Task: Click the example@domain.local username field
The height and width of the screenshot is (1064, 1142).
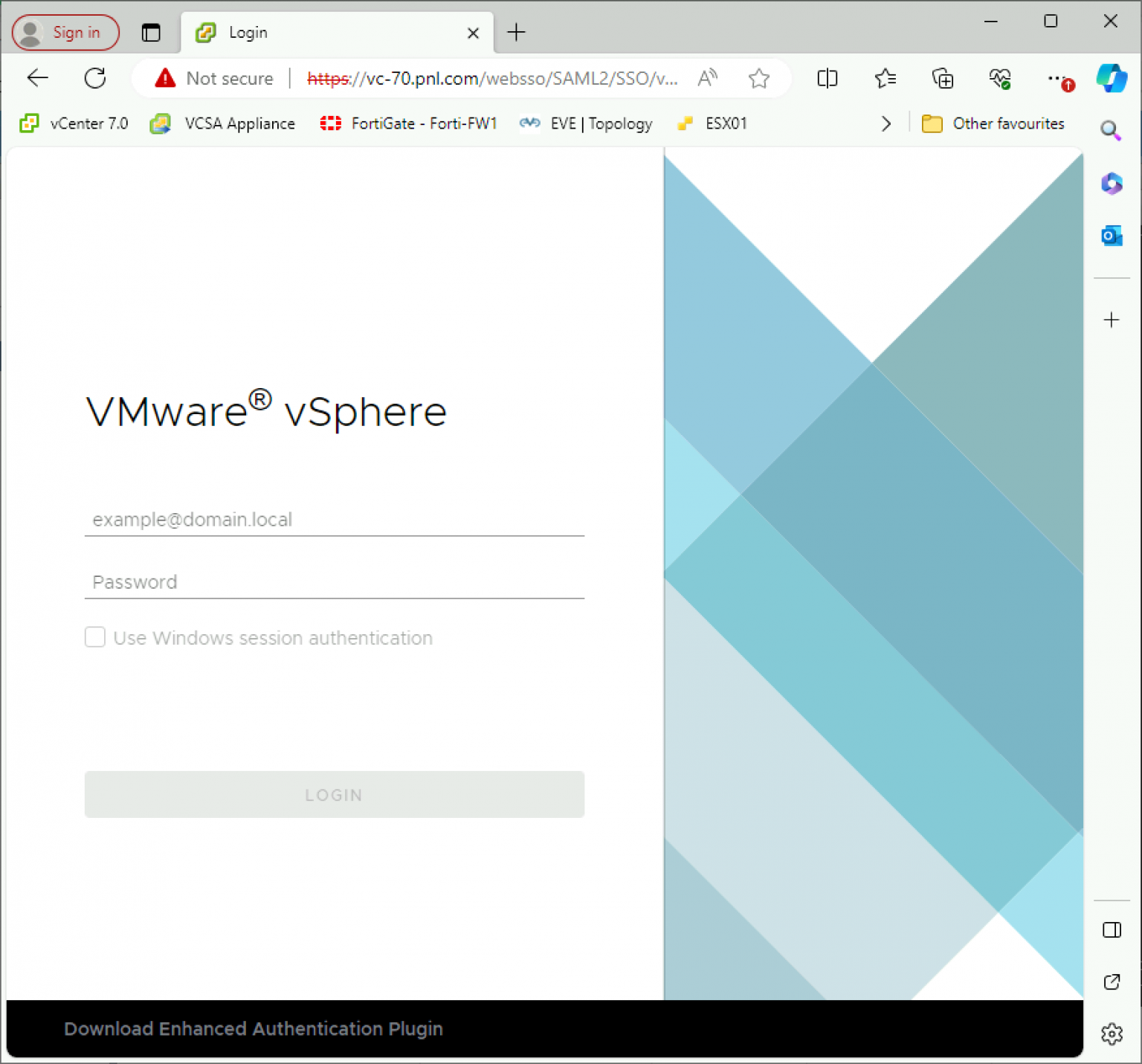Action: 334,520
